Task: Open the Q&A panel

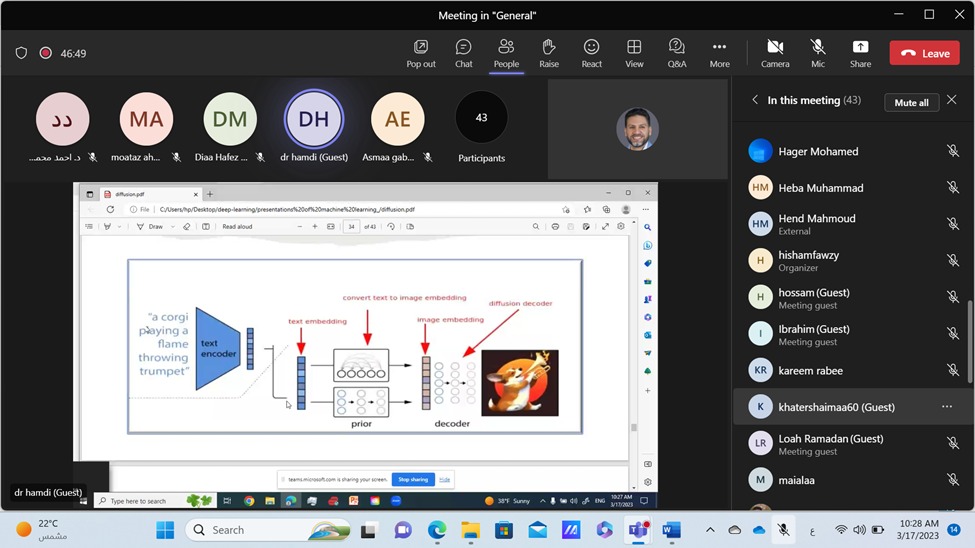Action: click(x=677, y=53)
